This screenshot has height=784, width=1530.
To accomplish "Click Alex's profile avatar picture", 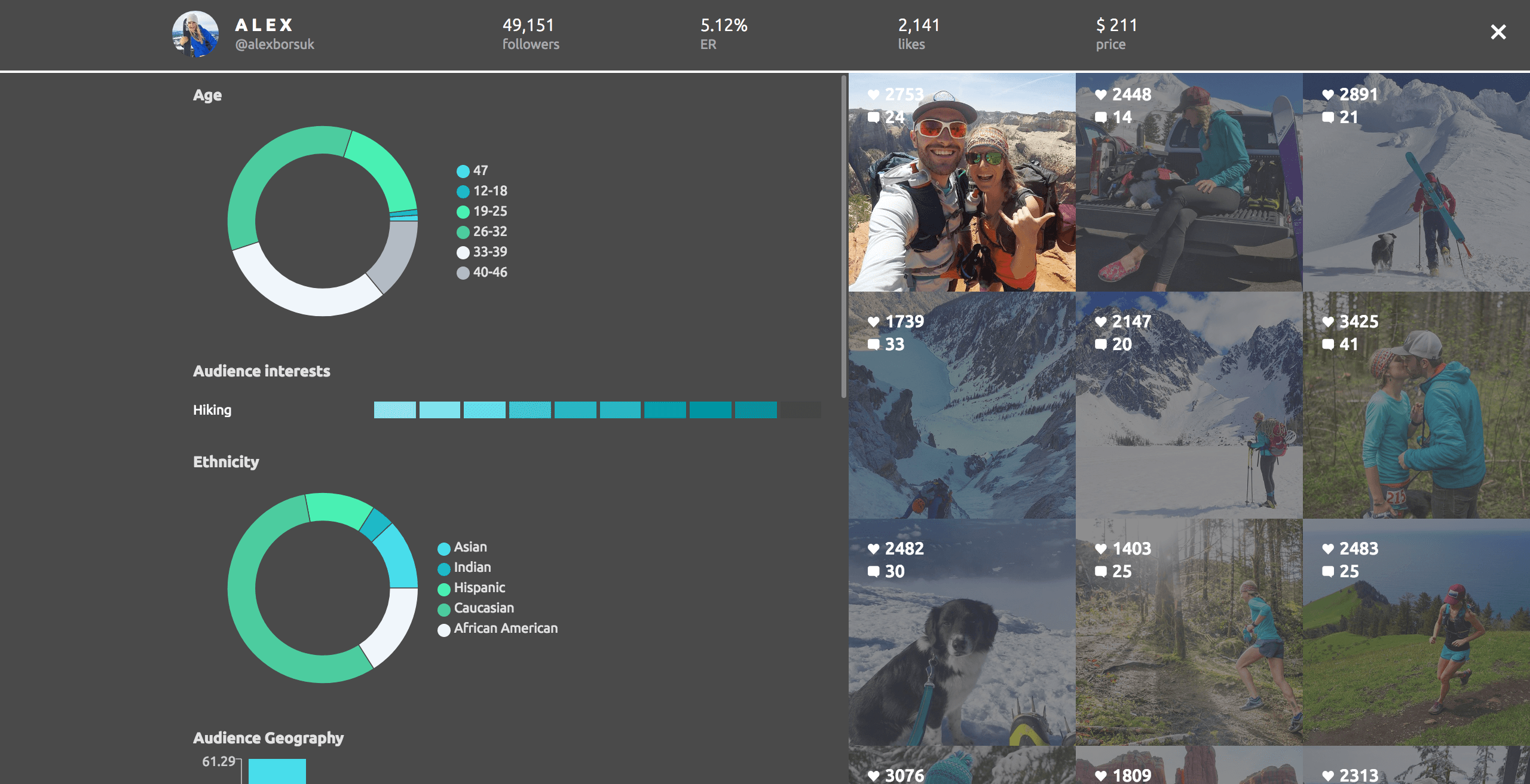I will [195, 34].
